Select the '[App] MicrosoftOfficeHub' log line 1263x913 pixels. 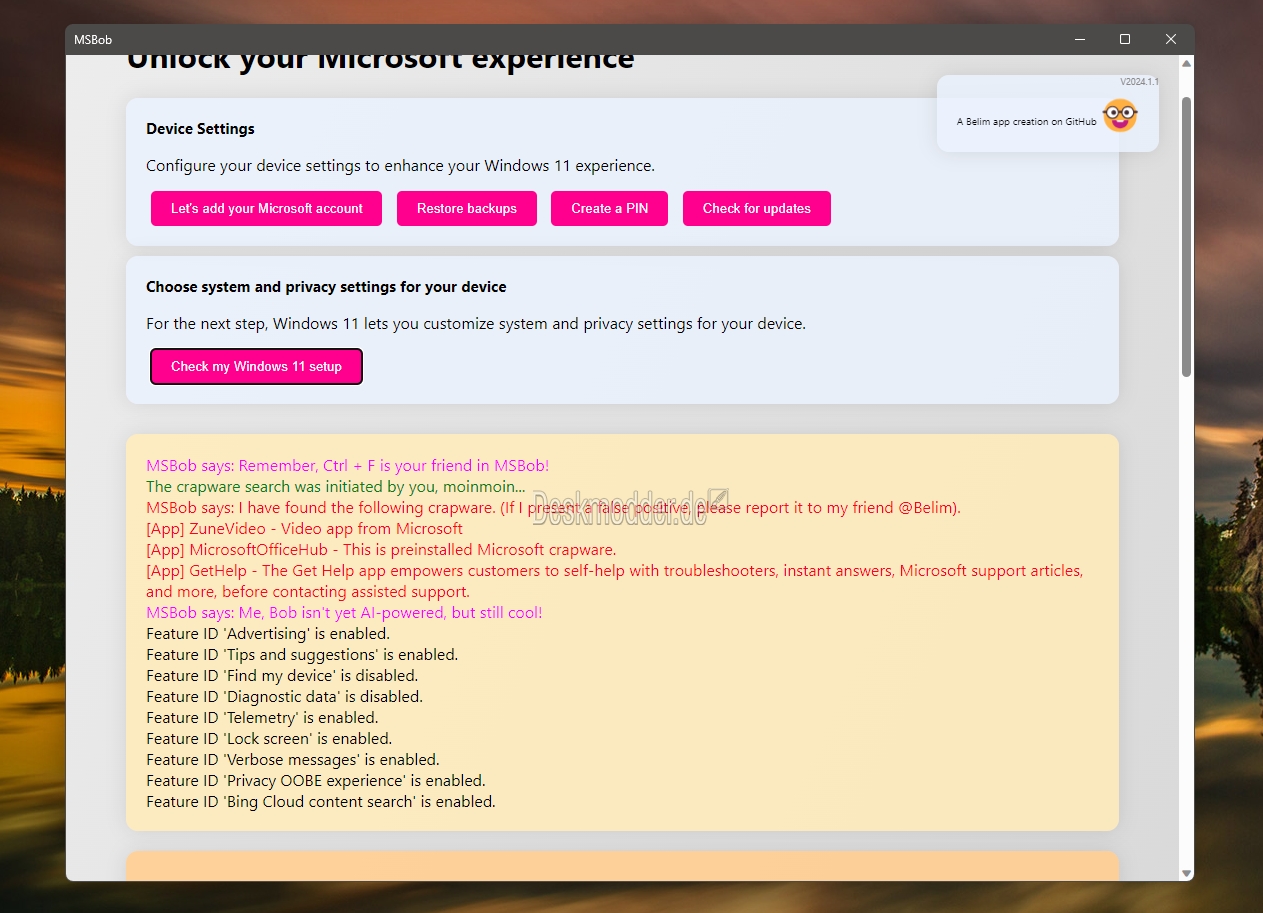point(381,549)
